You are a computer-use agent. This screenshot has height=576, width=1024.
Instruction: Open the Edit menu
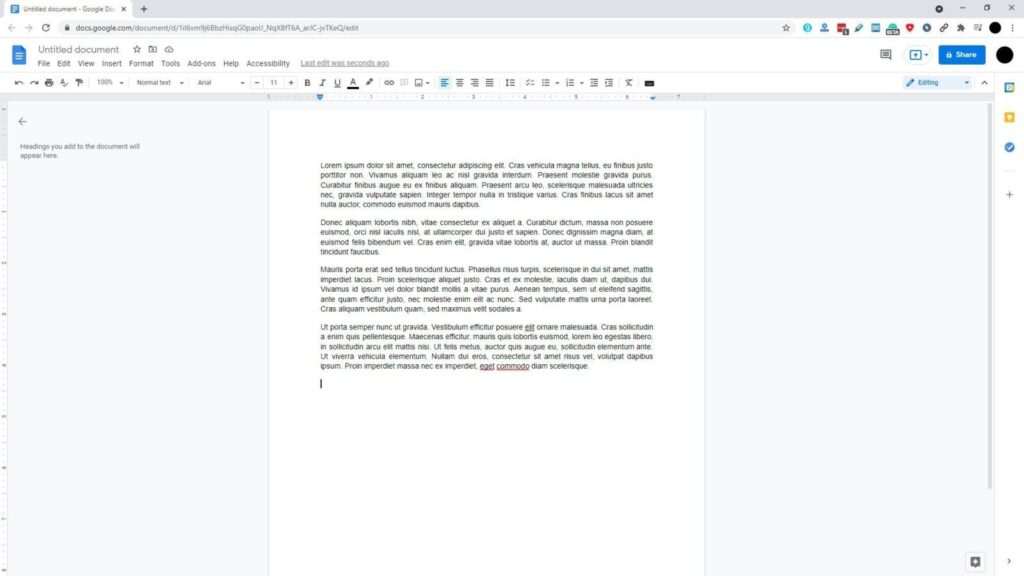click(x=63, y=63)
